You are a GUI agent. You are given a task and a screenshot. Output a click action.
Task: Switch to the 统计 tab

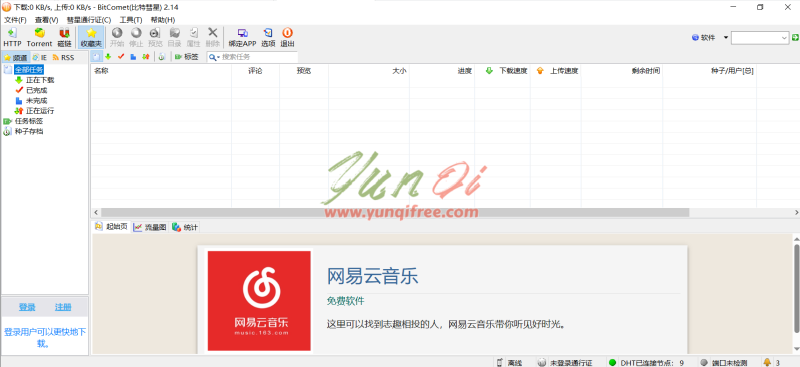click(185, 227)
